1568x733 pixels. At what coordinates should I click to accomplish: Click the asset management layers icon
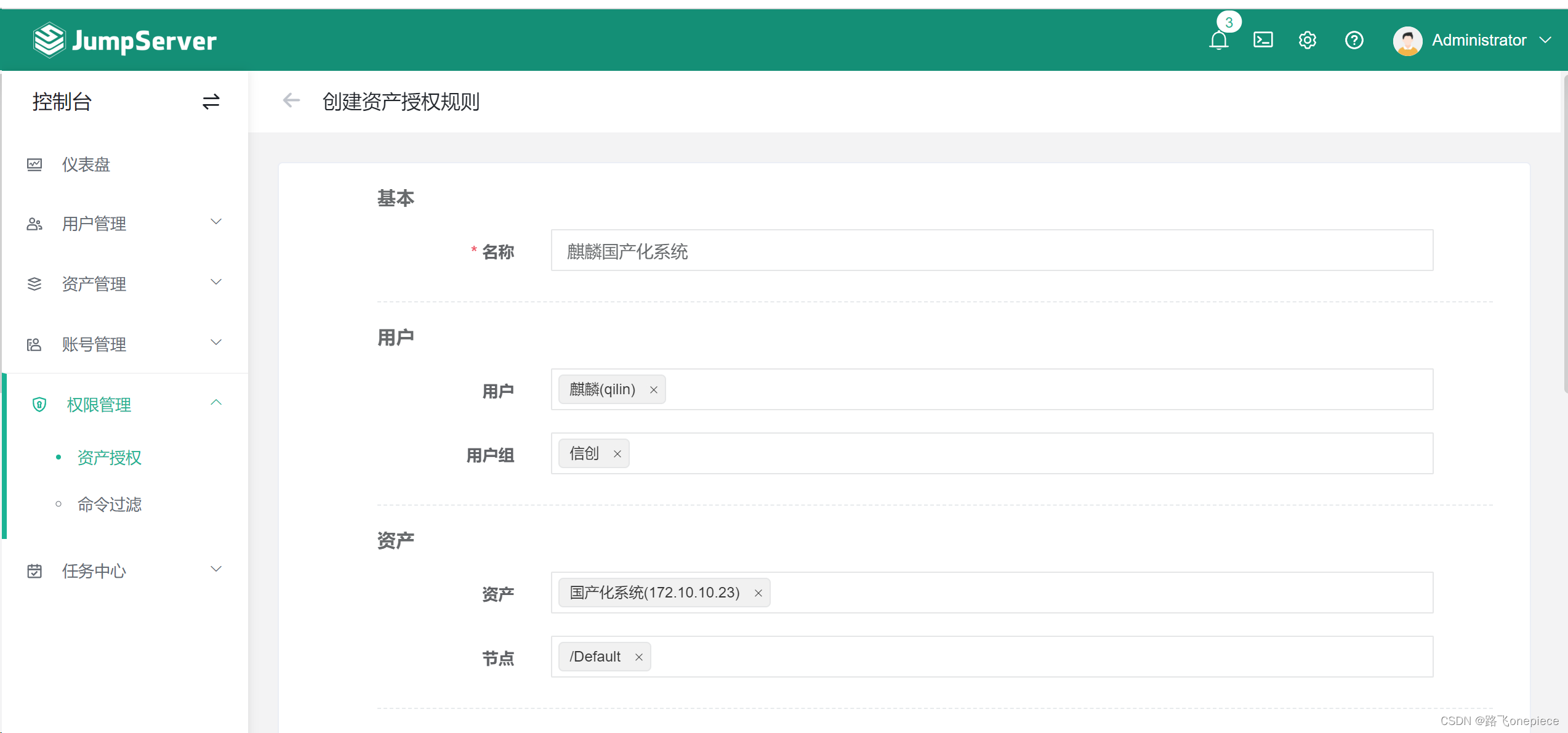[34, 283]
